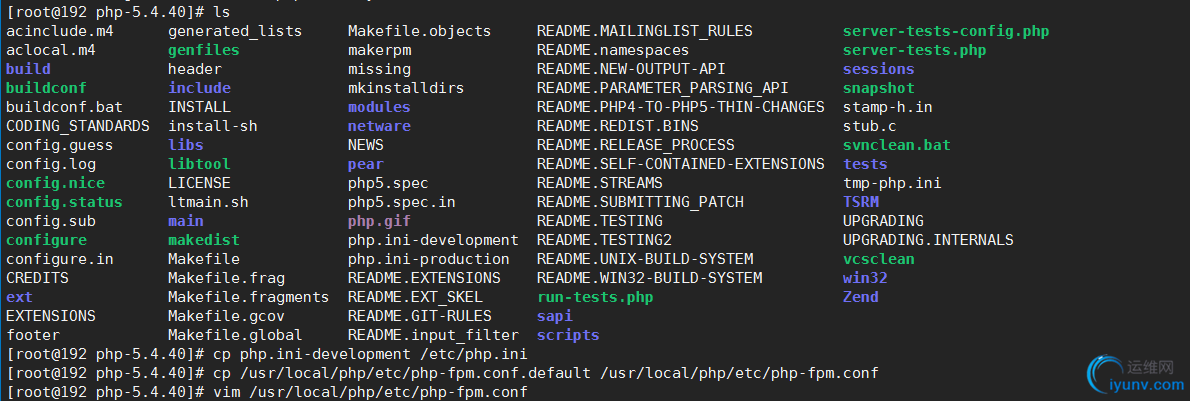Click the README.TESTING2 entry
Image resolution: width=1190 pixels, height=401 pixels.
604,240
